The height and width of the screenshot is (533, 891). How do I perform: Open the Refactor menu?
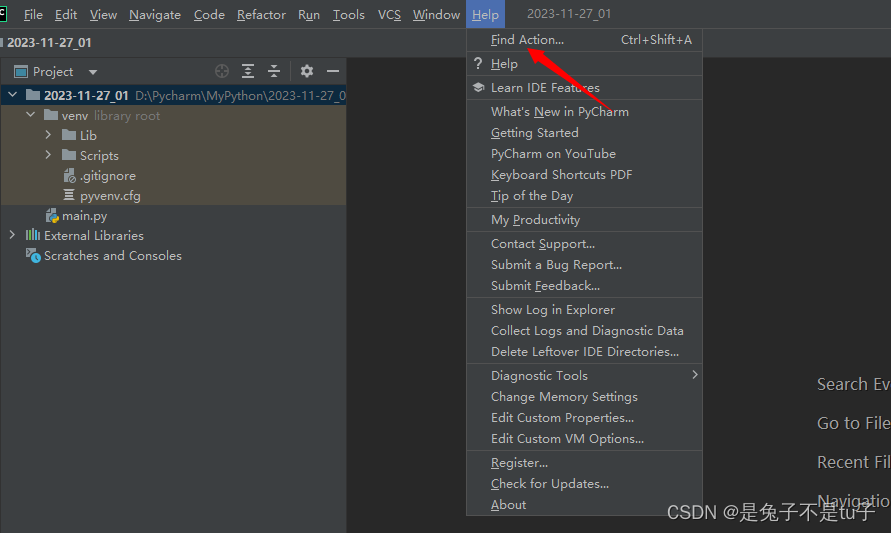(x=261, y=15)
